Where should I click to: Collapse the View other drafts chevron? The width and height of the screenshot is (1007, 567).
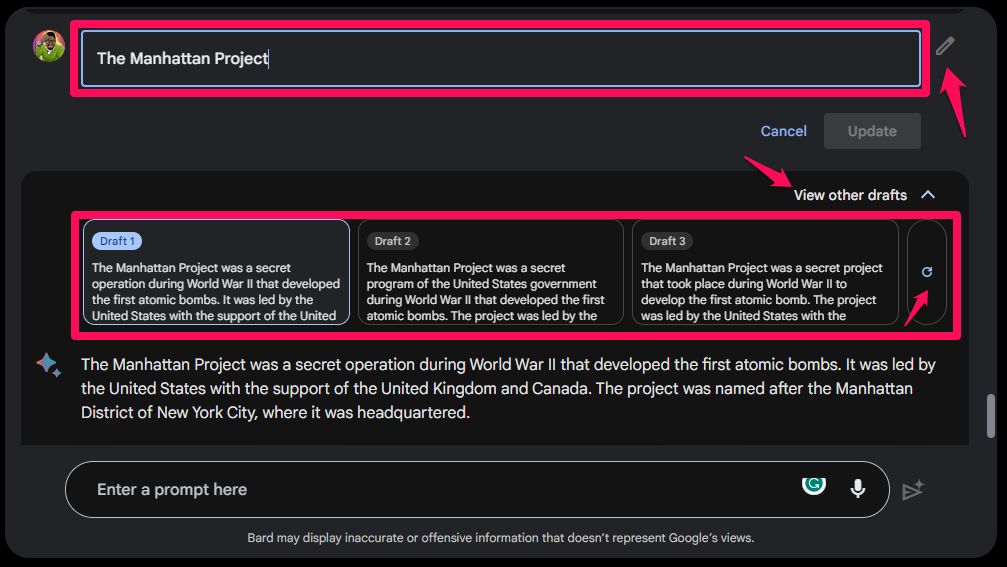[928, 195]
